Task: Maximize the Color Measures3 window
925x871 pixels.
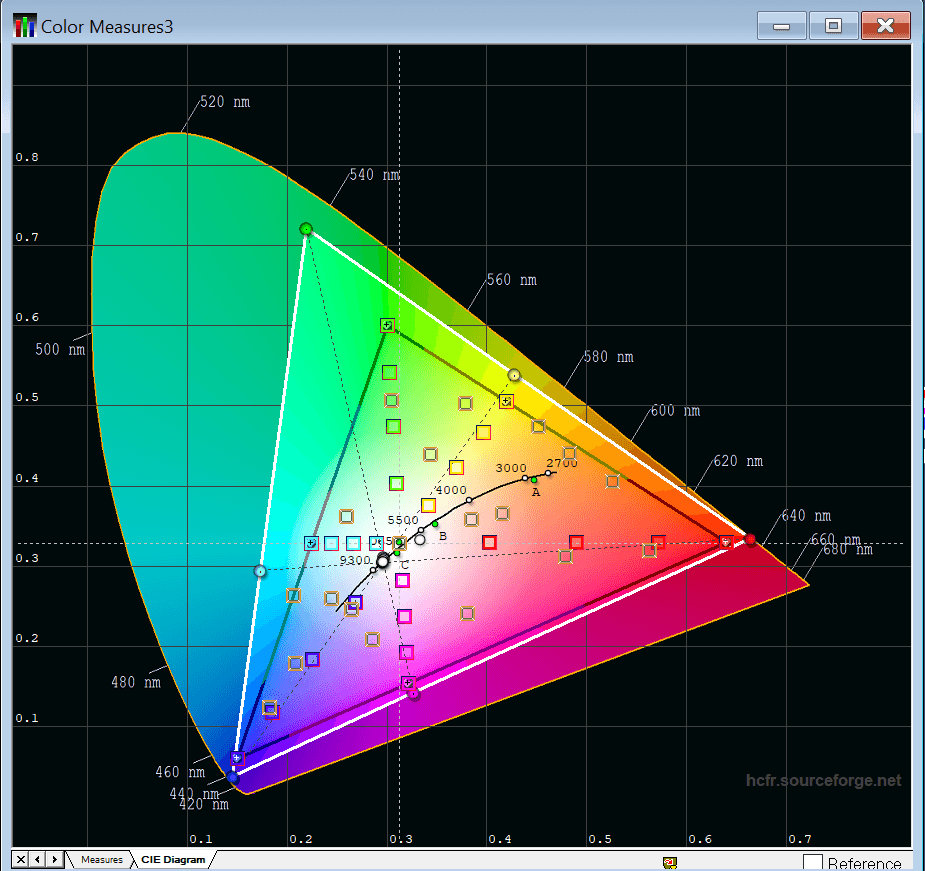Action: click(x=833, y=26)
